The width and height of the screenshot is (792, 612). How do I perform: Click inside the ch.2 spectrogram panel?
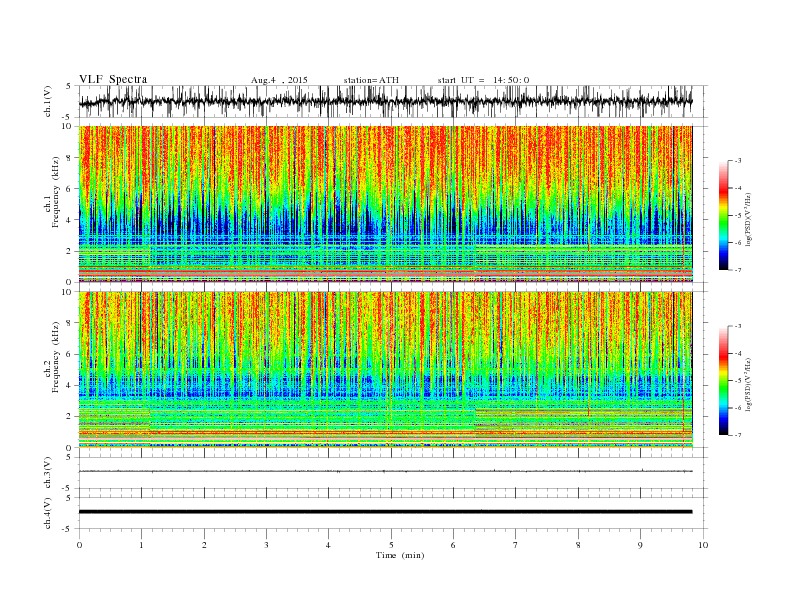[385, 369]
